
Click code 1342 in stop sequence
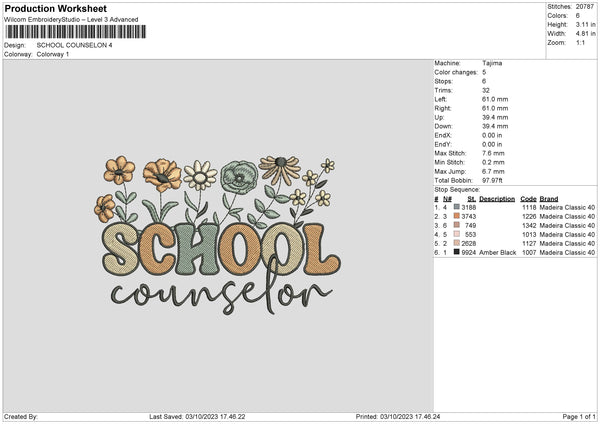529,225
